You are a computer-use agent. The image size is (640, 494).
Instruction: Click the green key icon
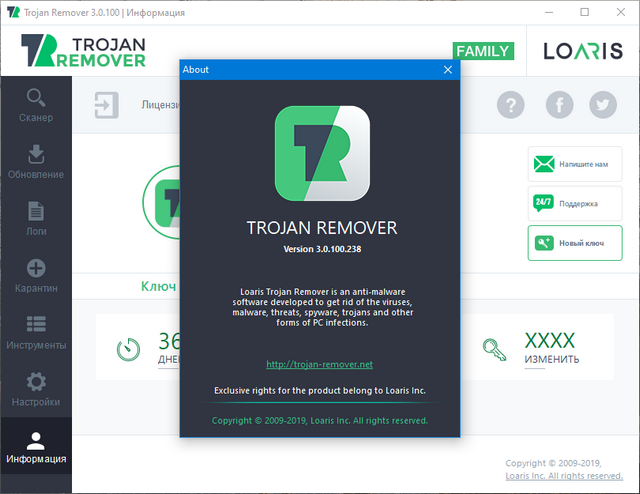(494, 350)
